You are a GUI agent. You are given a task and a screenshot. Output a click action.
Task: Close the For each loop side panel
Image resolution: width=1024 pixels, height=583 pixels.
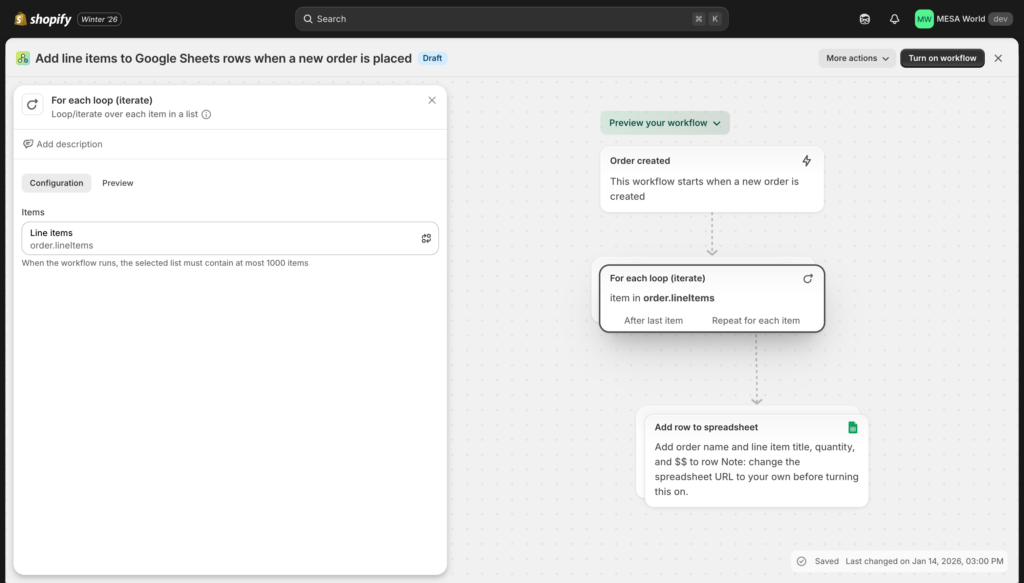tap(432, 100)
